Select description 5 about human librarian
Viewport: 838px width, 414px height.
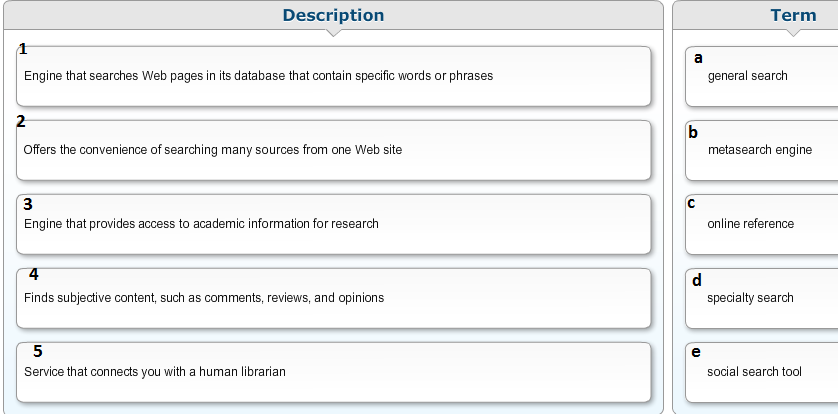pos(333,372)
